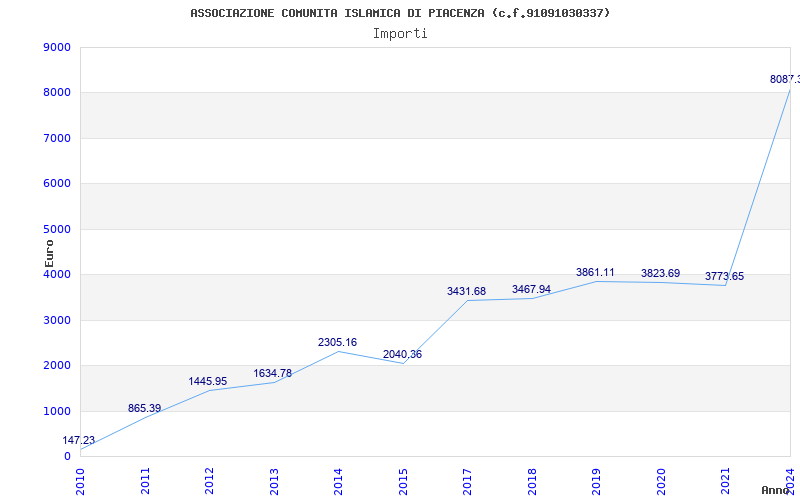Click the 2014 x-axis label
Viewport: 800px width, 500px height.
pyautogui.click(x=338, y=481)
